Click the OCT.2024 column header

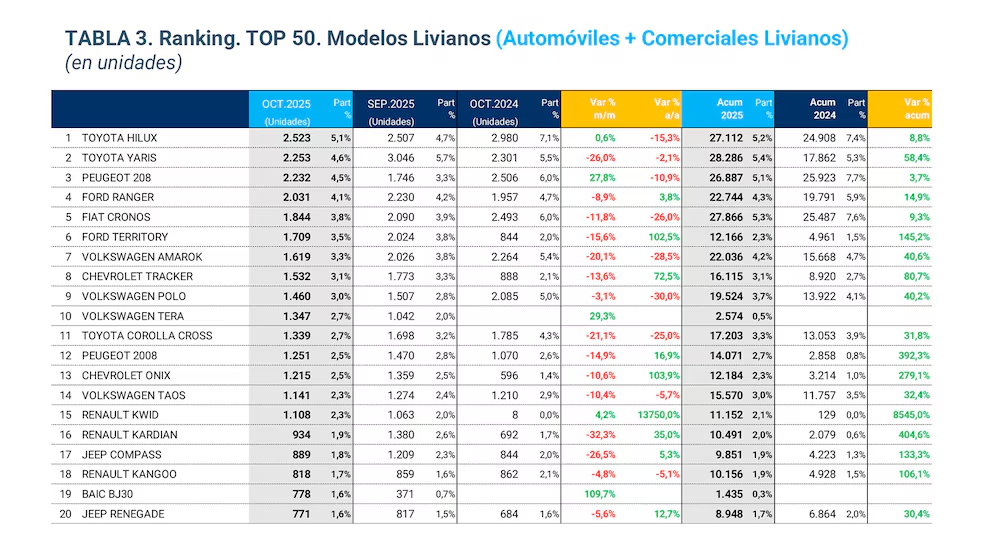click(494, 110)
